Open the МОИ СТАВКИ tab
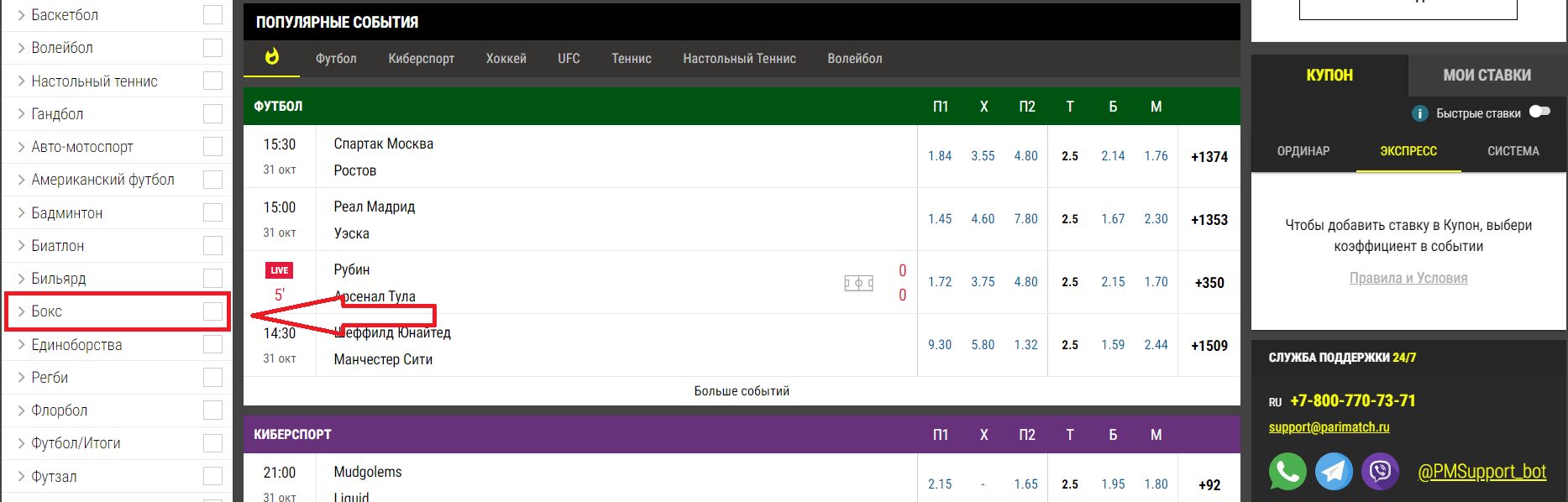The width and height of the screenshot is (1568, 502). pos(1487,76)
